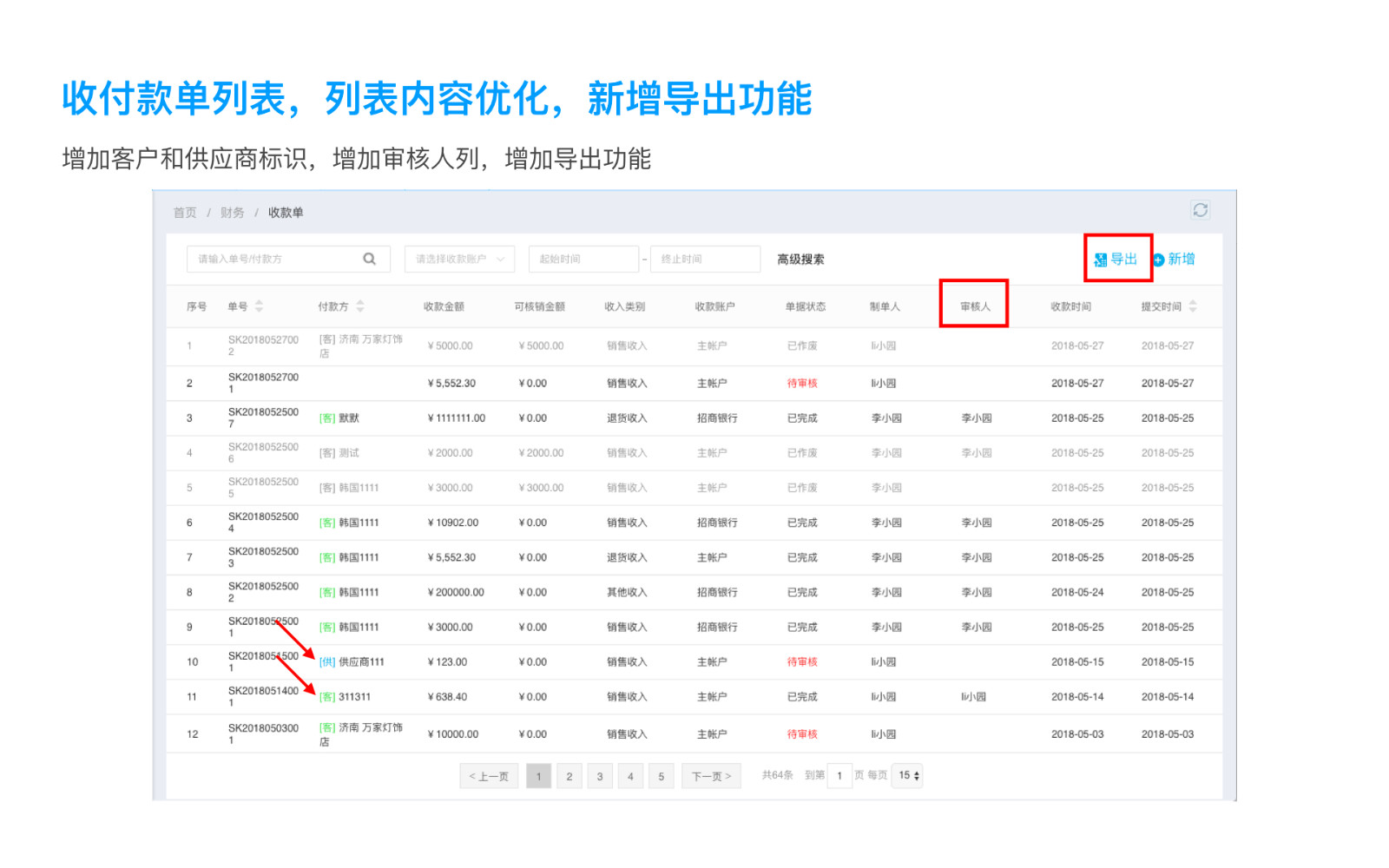Click the refresh icon in breadcrumb bar
The image size is (1389, 868).
click(1200, 210)
